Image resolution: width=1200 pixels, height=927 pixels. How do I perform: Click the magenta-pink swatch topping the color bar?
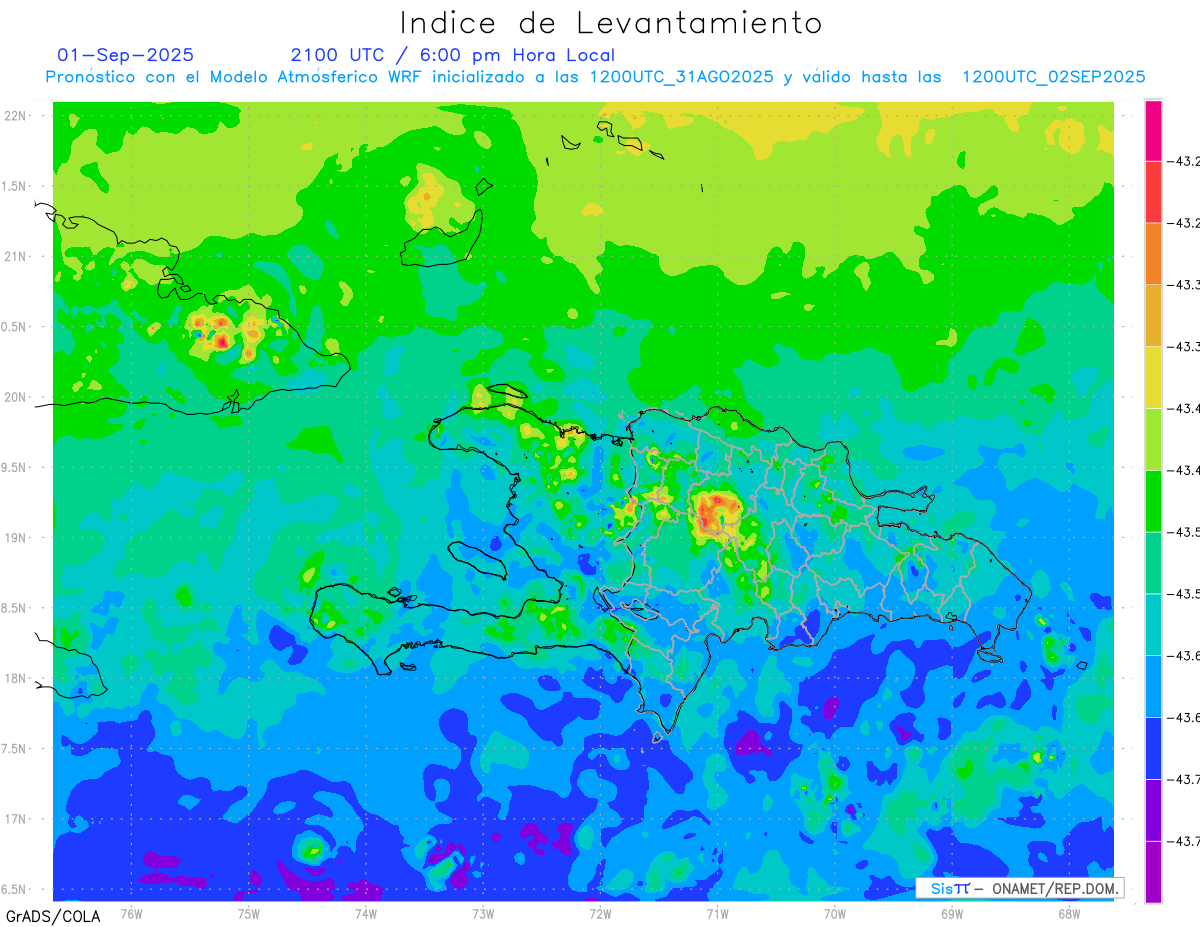[1153, 130]
